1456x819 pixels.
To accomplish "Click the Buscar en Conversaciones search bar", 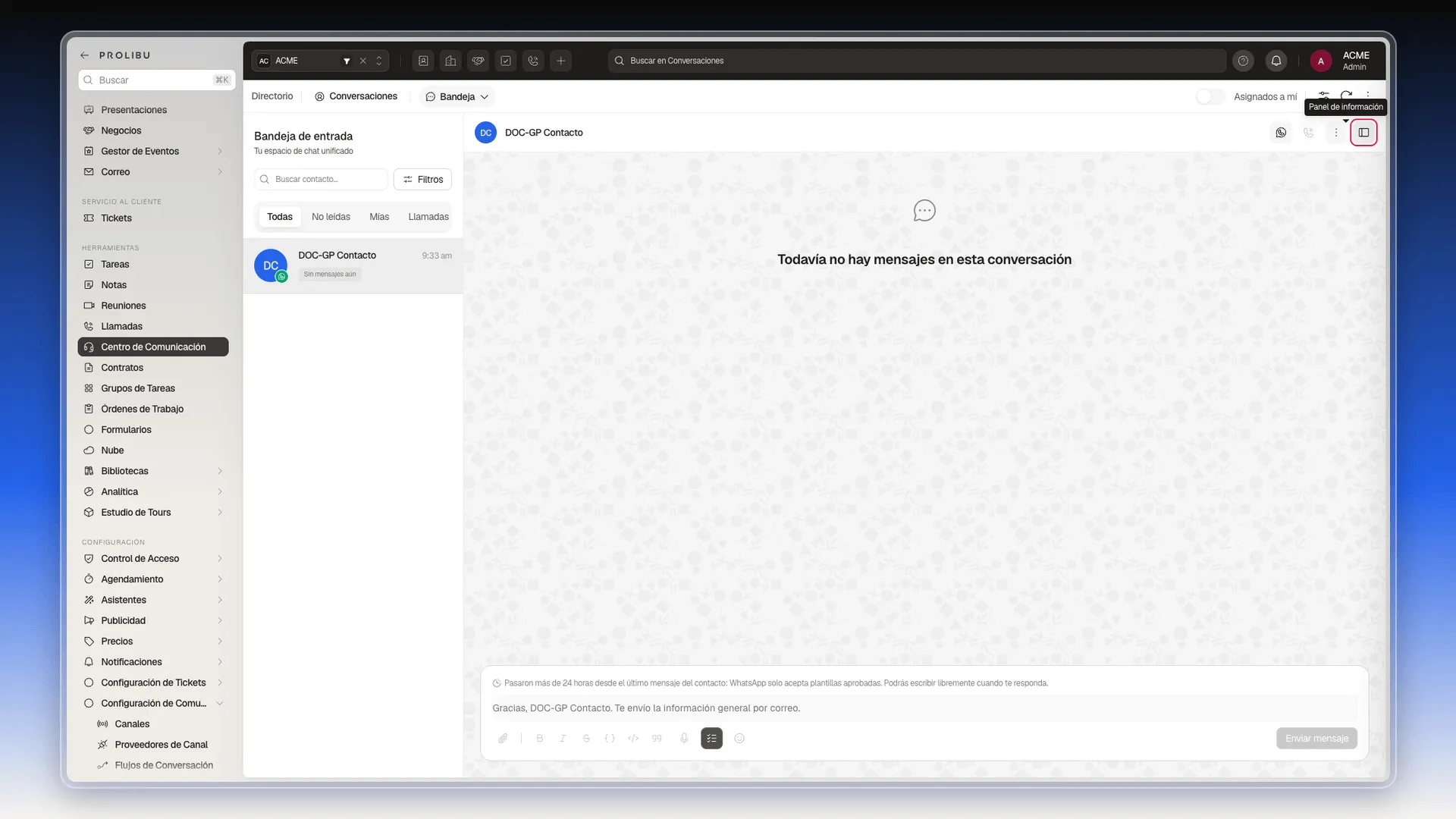I will coord(917,61).
